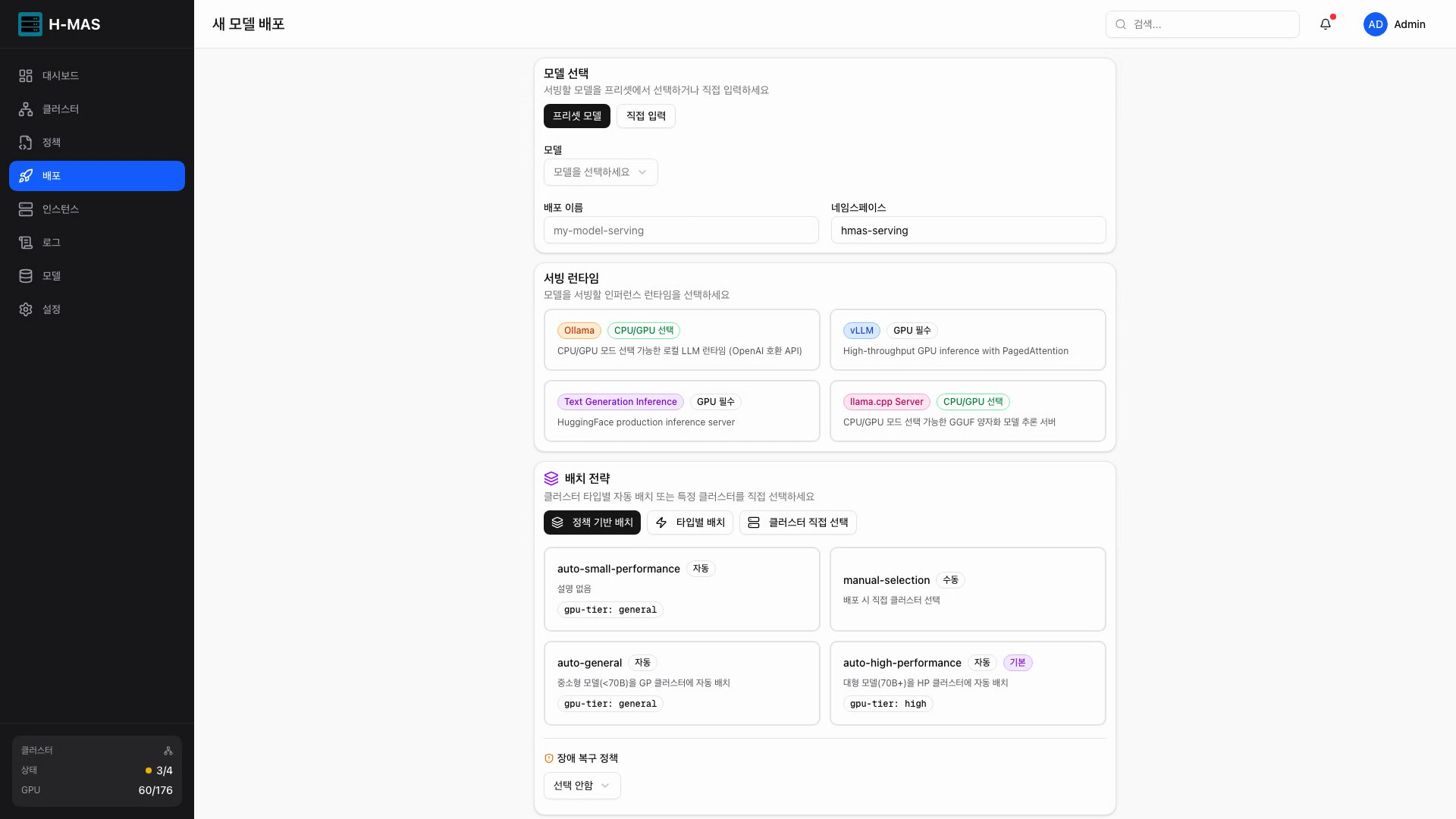The width and height of the screenshot is (1456, 819).
Task: Click the dashboard grid icon in sidebar
Action: [x=26, y=76]
